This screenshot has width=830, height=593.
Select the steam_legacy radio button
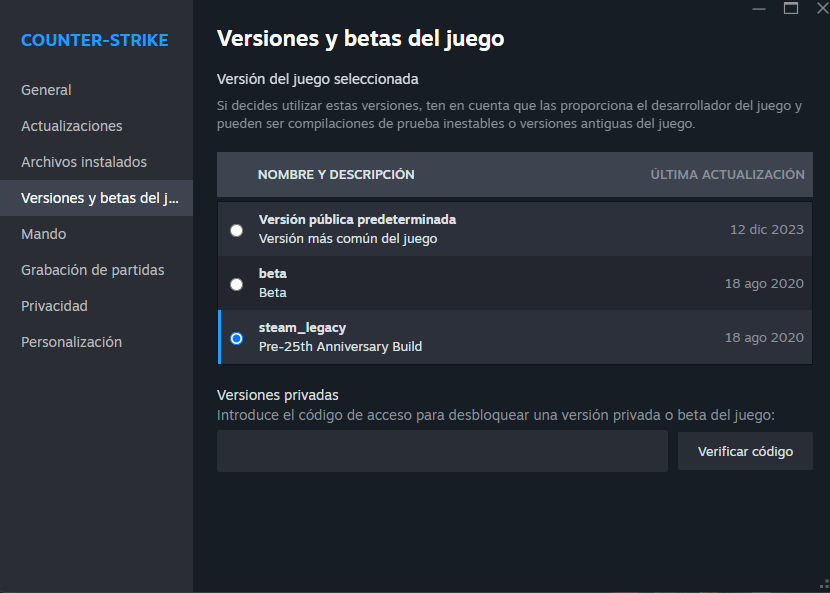[237, 338]
